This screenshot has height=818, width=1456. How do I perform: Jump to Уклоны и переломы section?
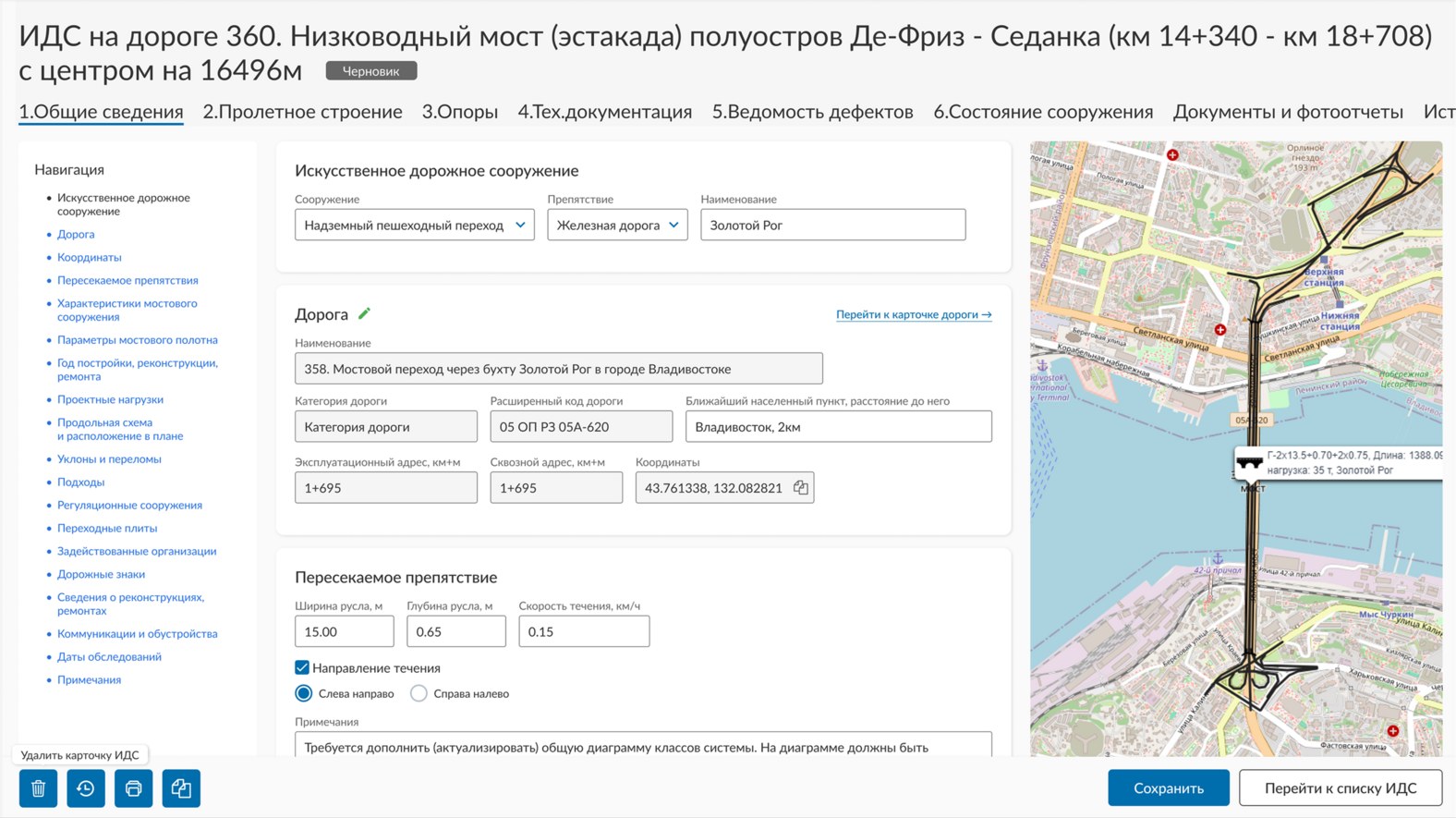coord(109,458)
